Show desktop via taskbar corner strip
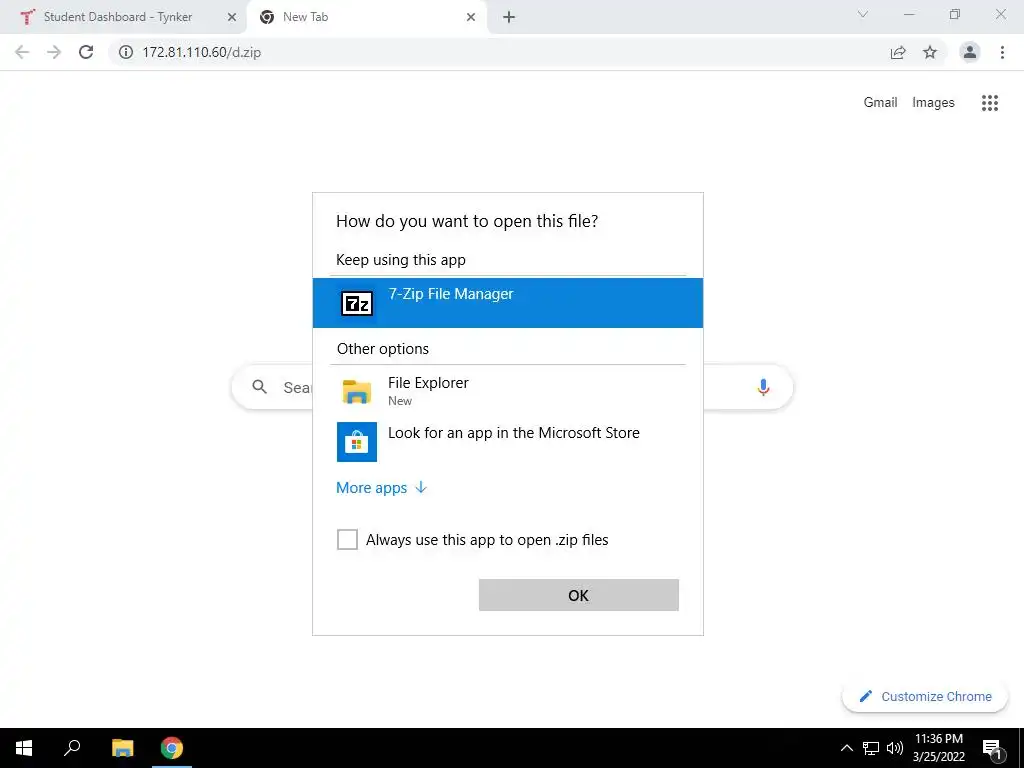 [1021, 748]
